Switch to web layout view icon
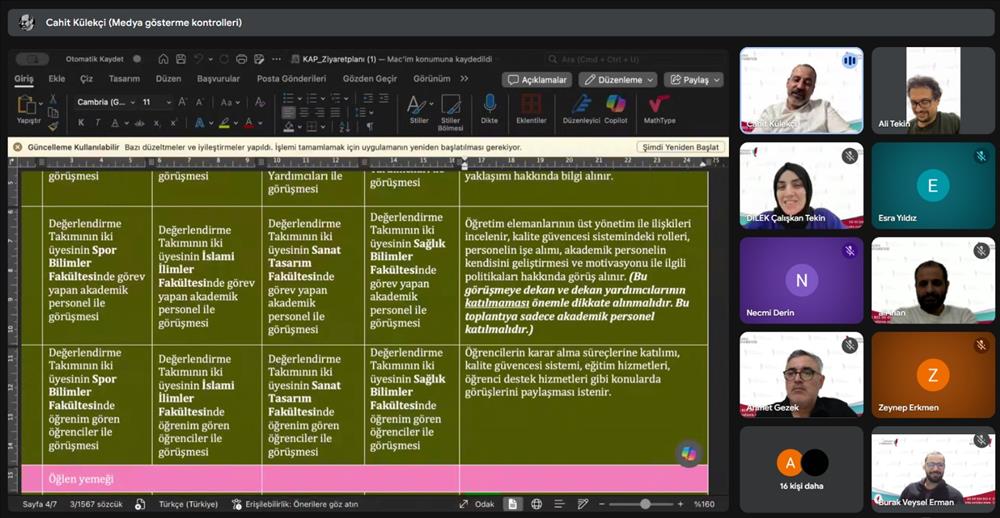 (537, 504)
